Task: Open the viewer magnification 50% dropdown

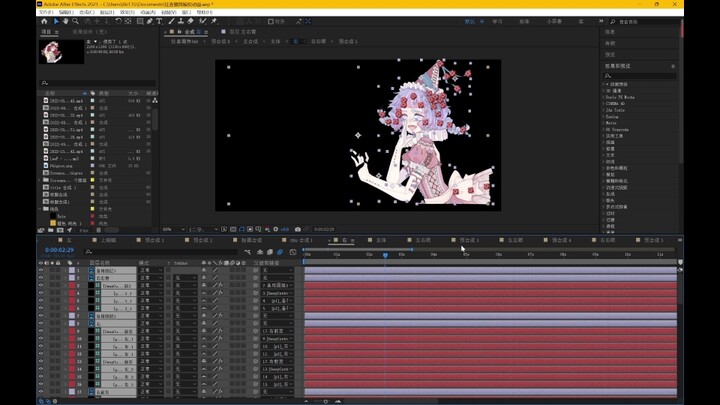Action: (174, 229)
